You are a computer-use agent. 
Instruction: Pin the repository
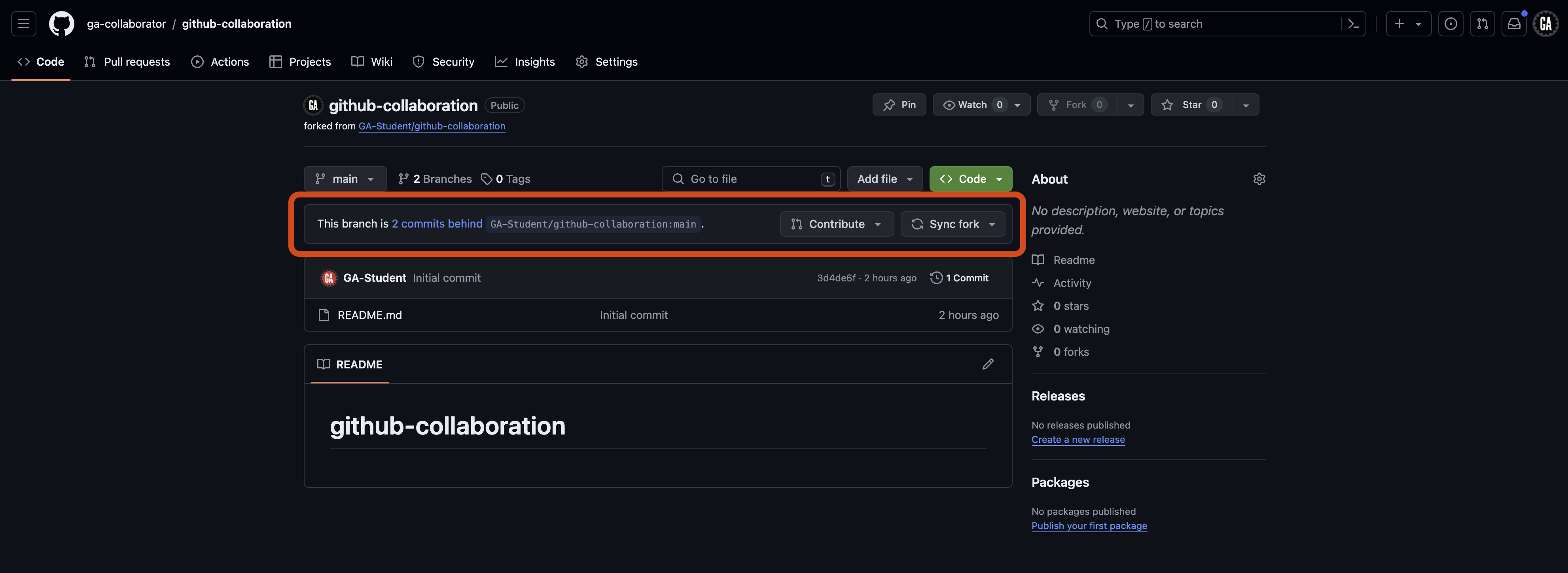tap(899, 104)
